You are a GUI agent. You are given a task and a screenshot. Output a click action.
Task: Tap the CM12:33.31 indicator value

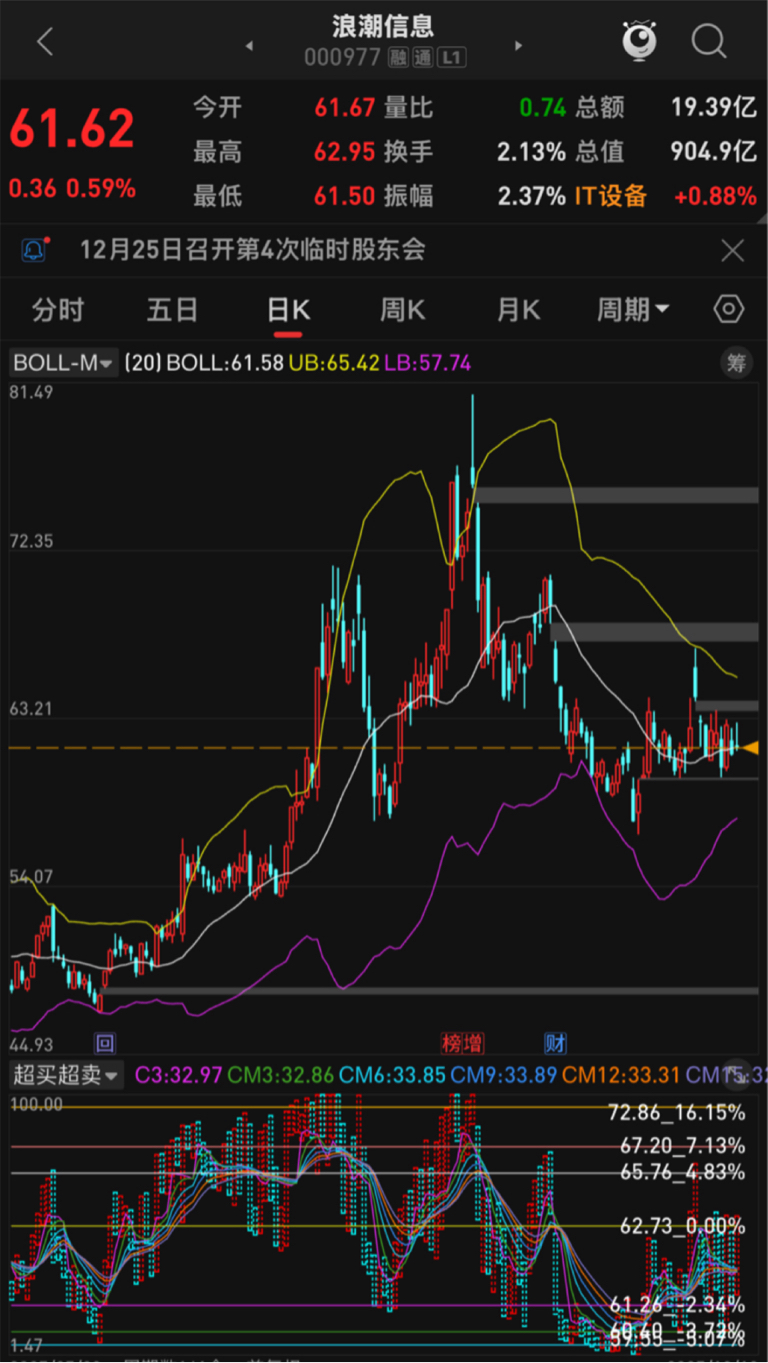[x=621, y=1076]
